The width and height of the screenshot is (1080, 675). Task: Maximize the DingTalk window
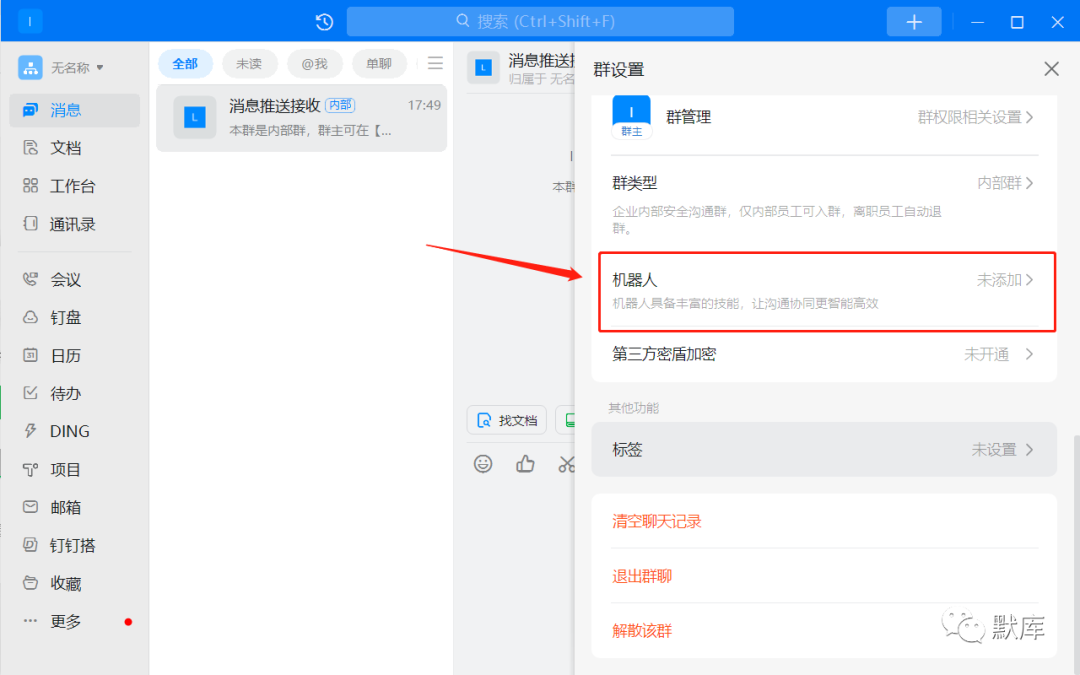coord(1017,22)
